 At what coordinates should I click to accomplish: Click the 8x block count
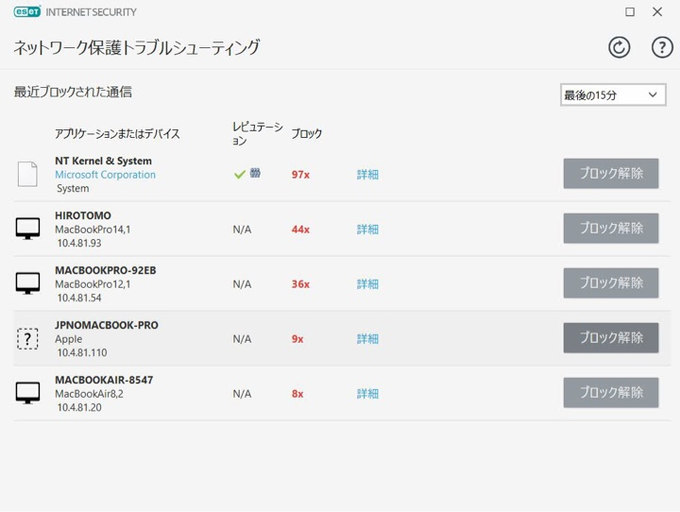298,394
